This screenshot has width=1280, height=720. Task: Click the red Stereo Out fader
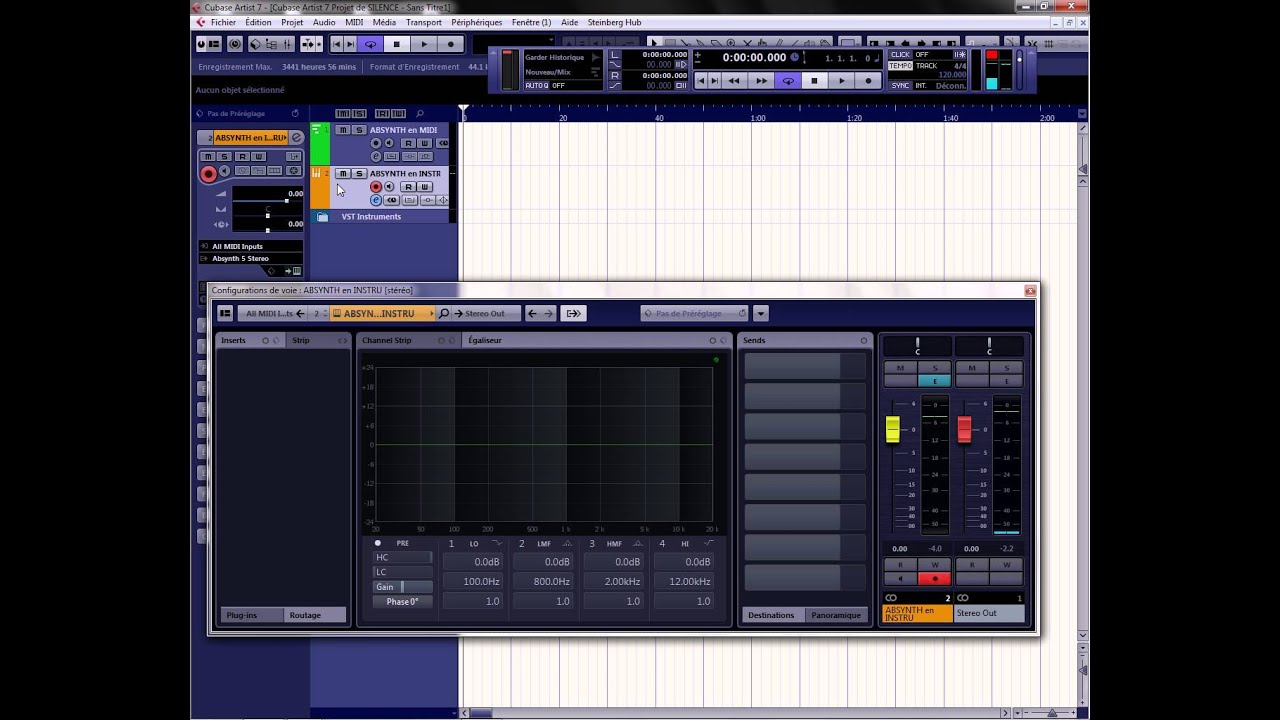click(x=965, y=430)
